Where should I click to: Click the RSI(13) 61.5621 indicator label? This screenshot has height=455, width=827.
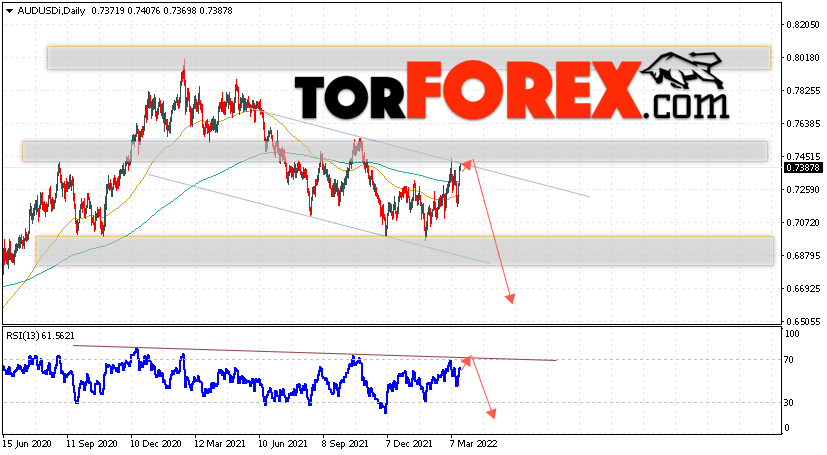tap(41, 335)
